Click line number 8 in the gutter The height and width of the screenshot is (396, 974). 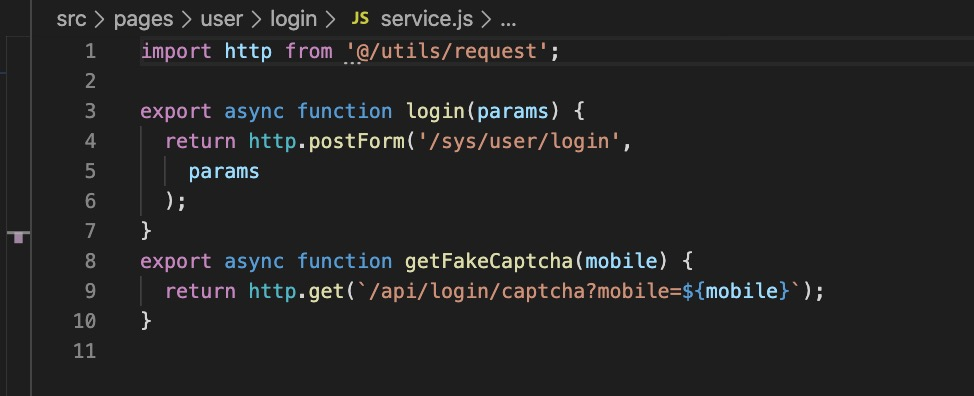[x=91, y=261]
